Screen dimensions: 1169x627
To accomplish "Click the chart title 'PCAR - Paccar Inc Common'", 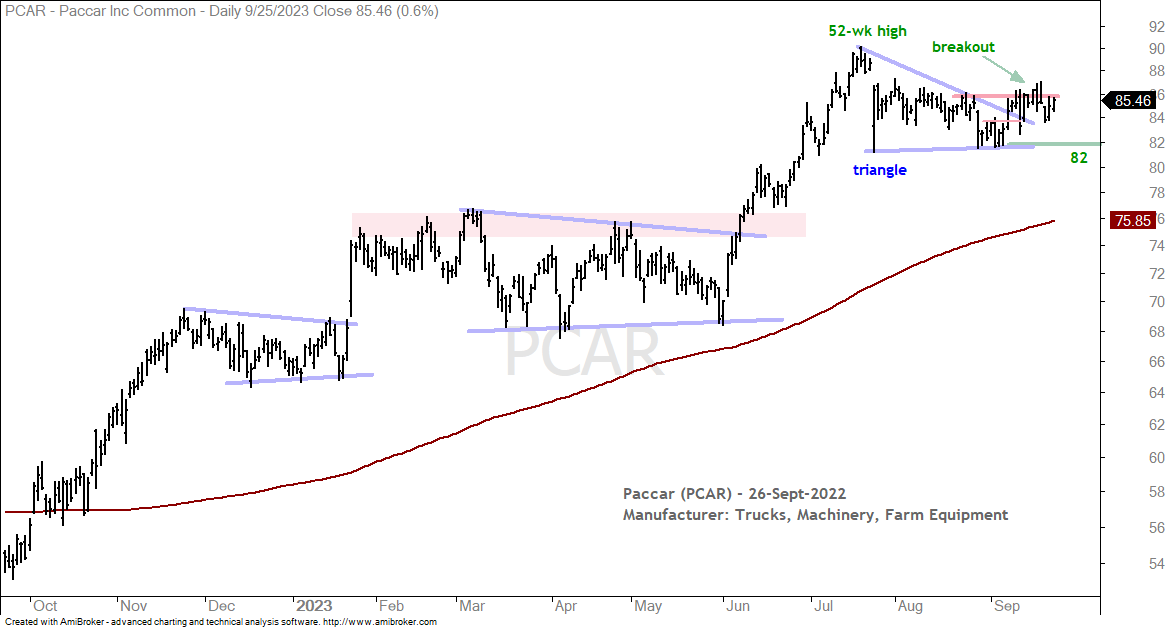I will pos(101,11).
